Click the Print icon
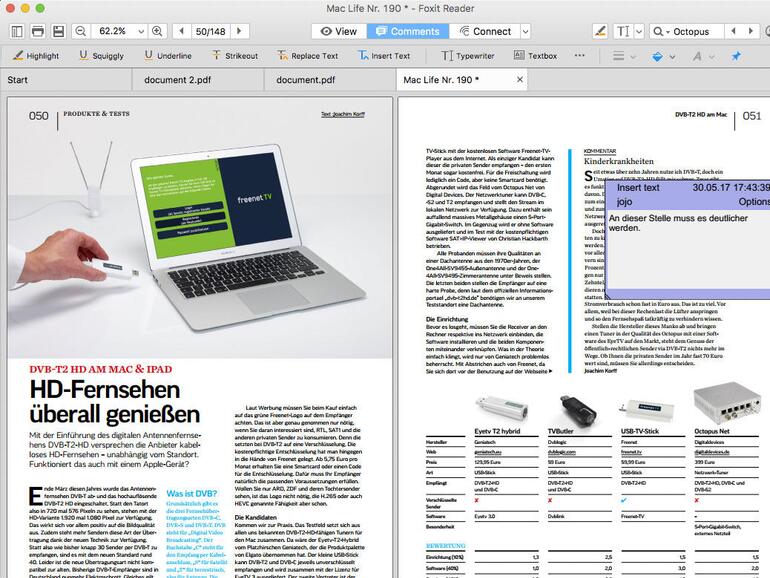The image size is (770, 578). click(x=37, y=31)
